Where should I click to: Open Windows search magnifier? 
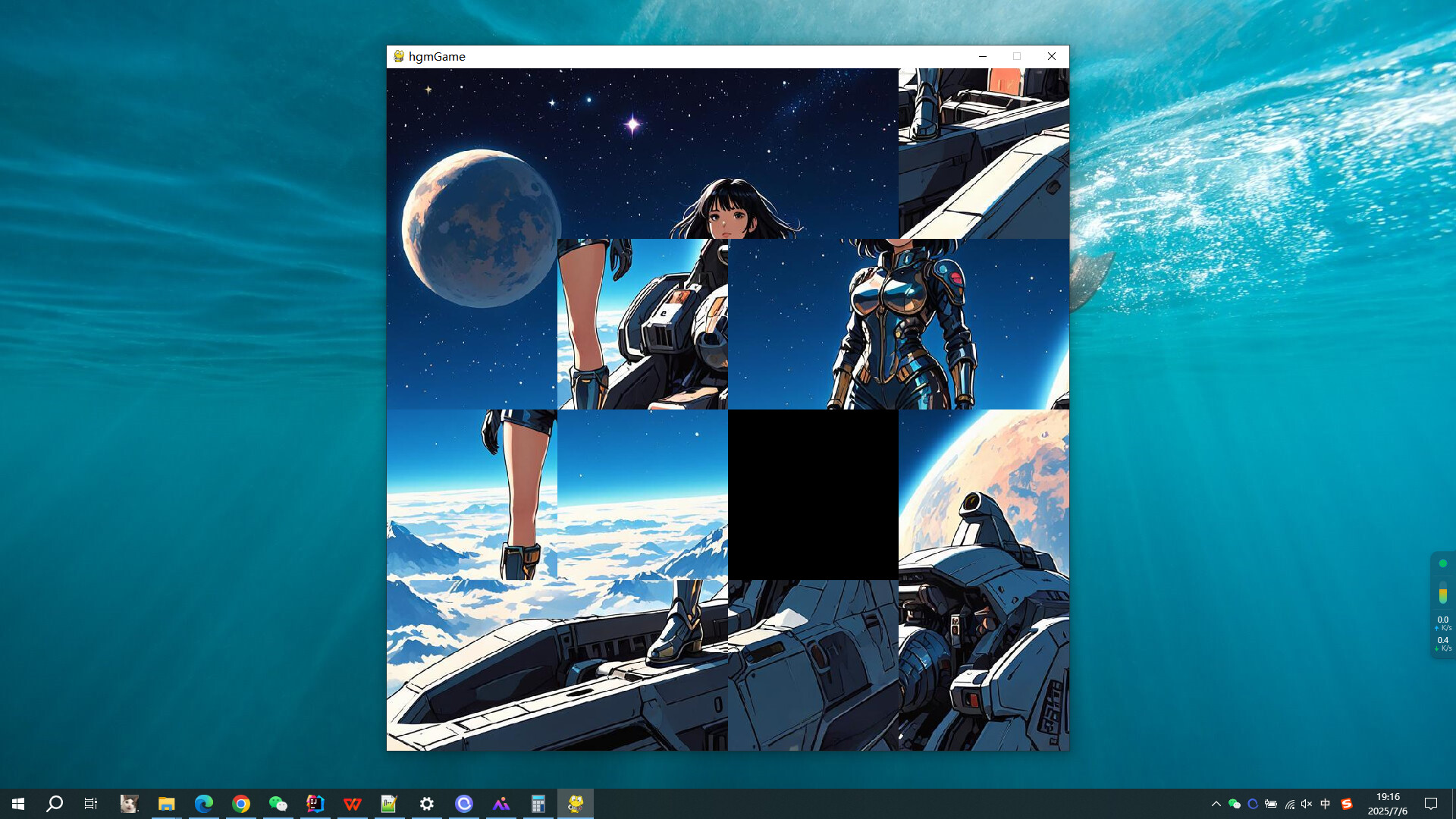coord(55,804)
